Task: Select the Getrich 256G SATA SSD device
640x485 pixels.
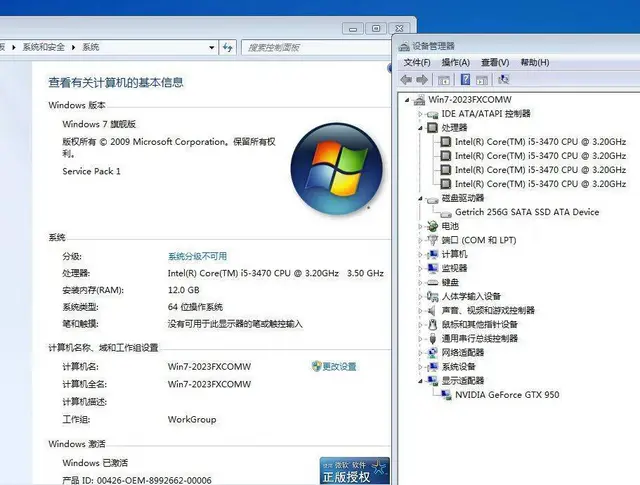Action: [x=527, y=212]
